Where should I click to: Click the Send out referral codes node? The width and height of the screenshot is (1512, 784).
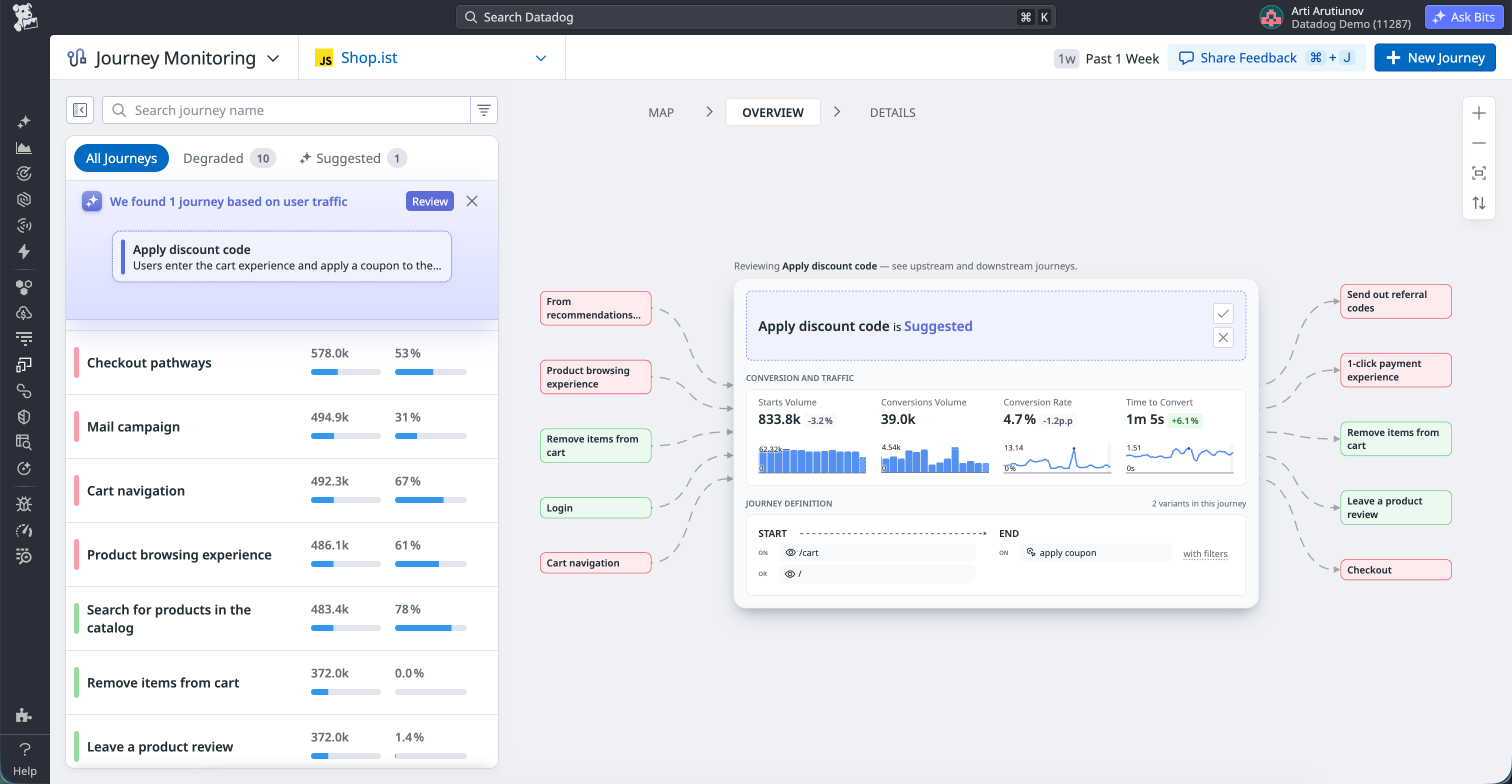[1396, 301]
